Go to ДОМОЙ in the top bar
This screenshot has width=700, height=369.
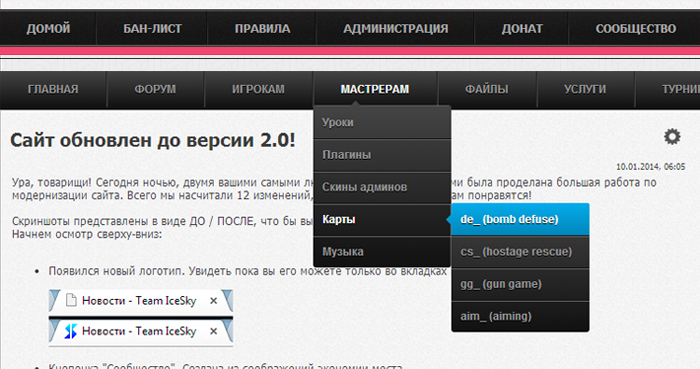point(48,29)
